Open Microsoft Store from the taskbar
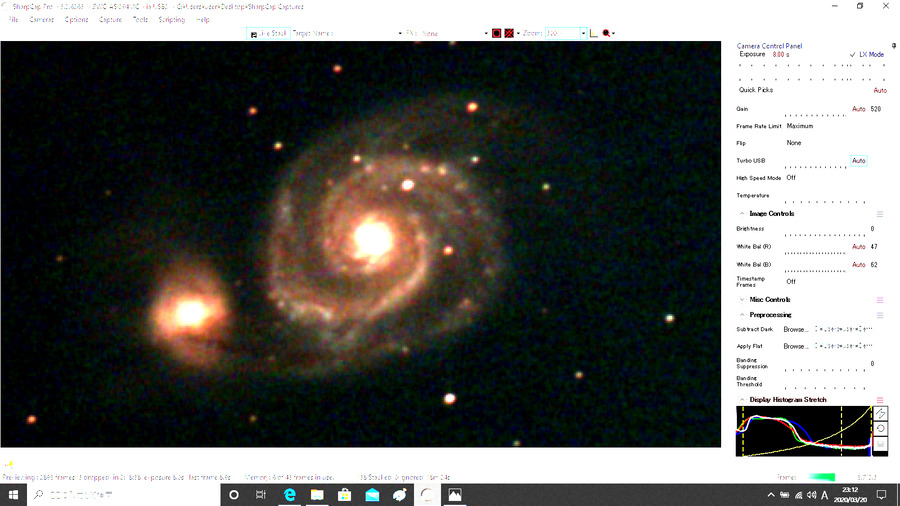Screen dimensions: 900x506 344,495
